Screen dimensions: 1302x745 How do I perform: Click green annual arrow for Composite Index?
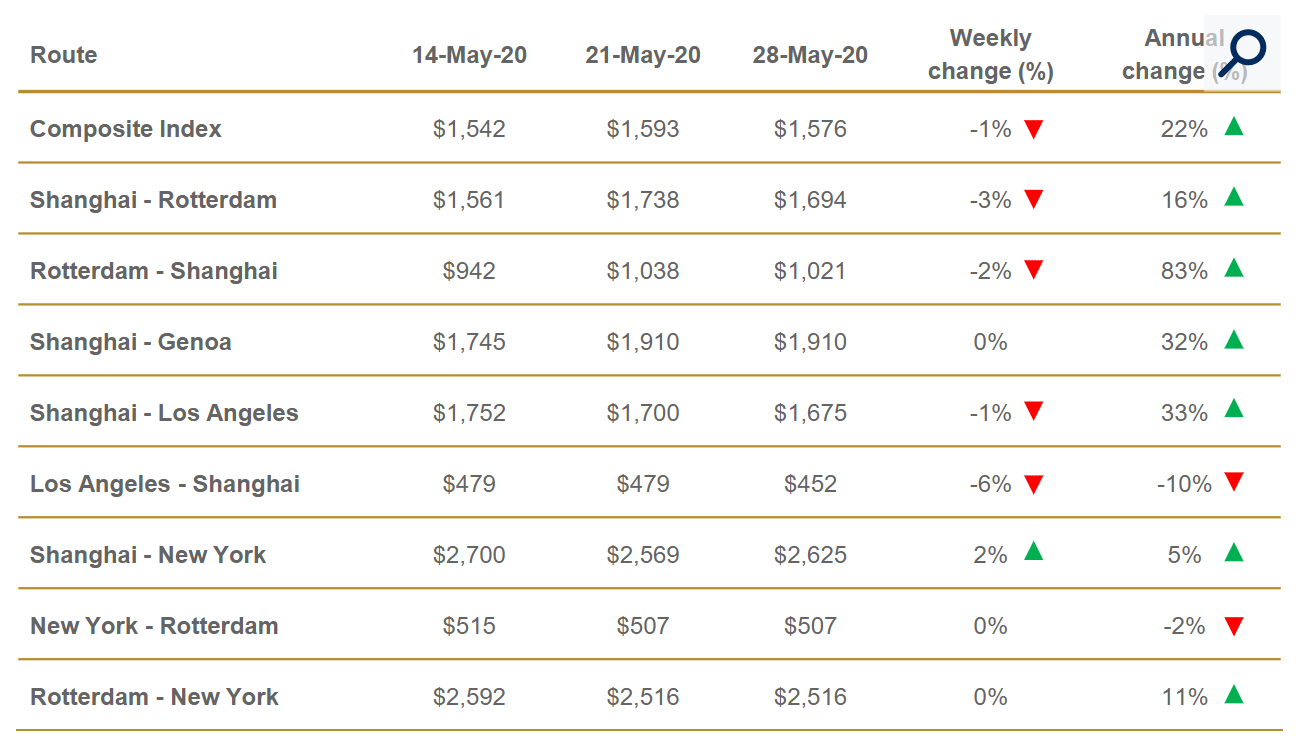pos(1234,126)
